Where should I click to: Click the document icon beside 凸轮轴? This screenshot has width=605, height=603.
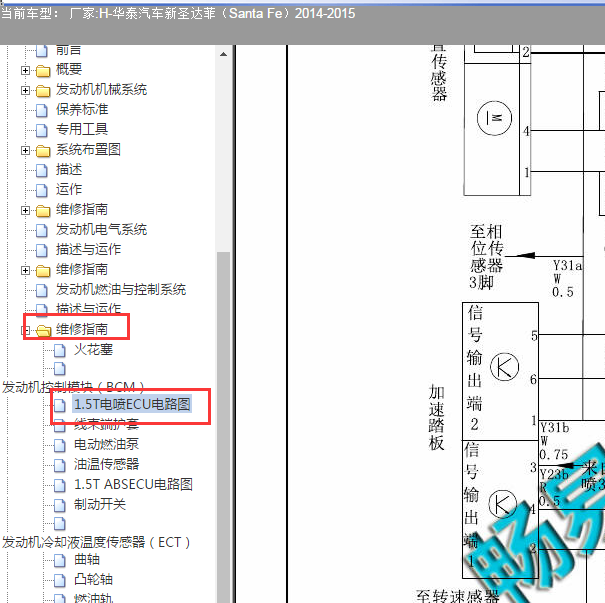(x=59, y=580)
